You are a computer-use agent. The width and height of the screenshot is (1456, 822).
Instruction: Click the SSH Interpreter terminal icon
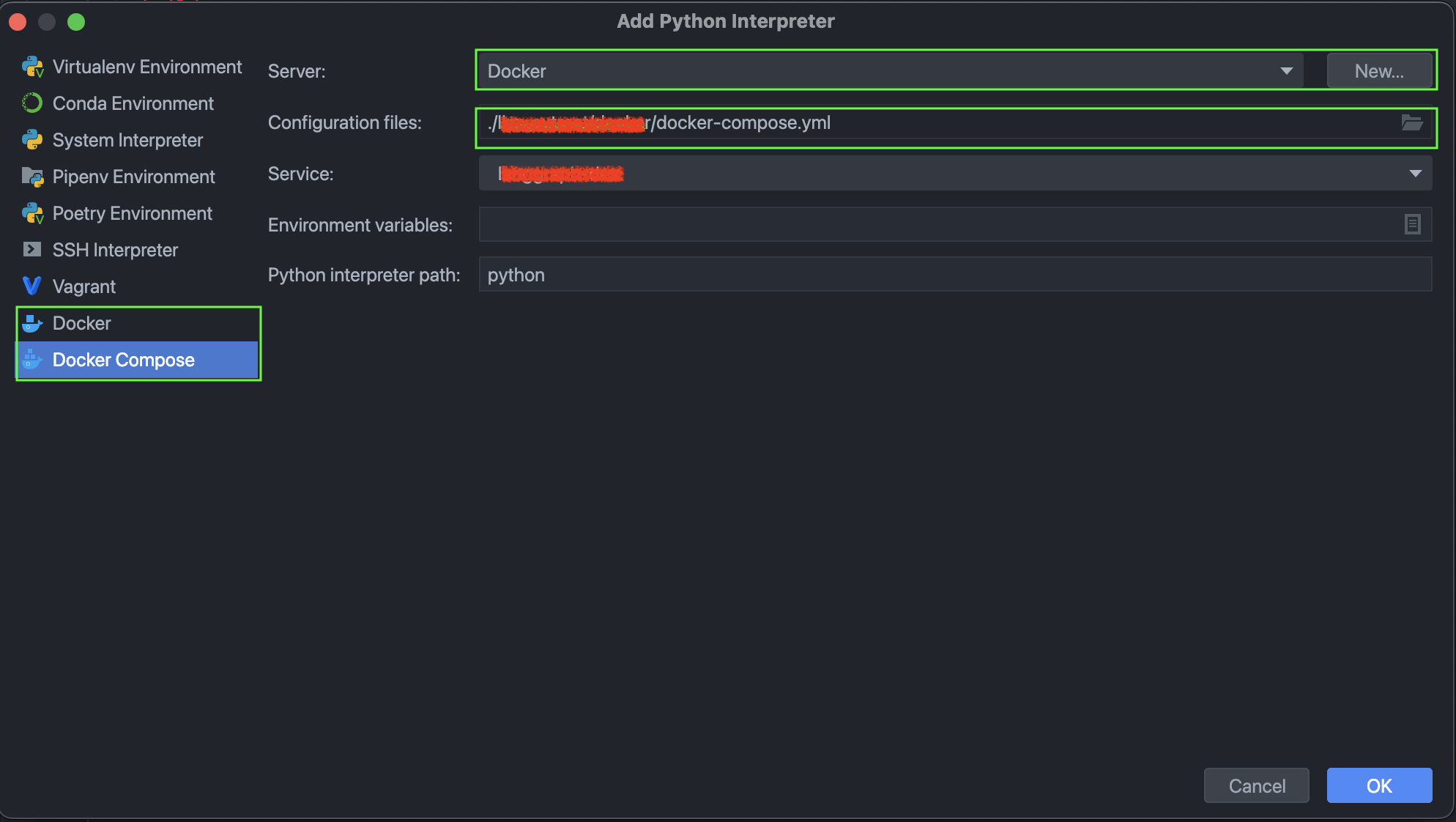coord(32,250)
